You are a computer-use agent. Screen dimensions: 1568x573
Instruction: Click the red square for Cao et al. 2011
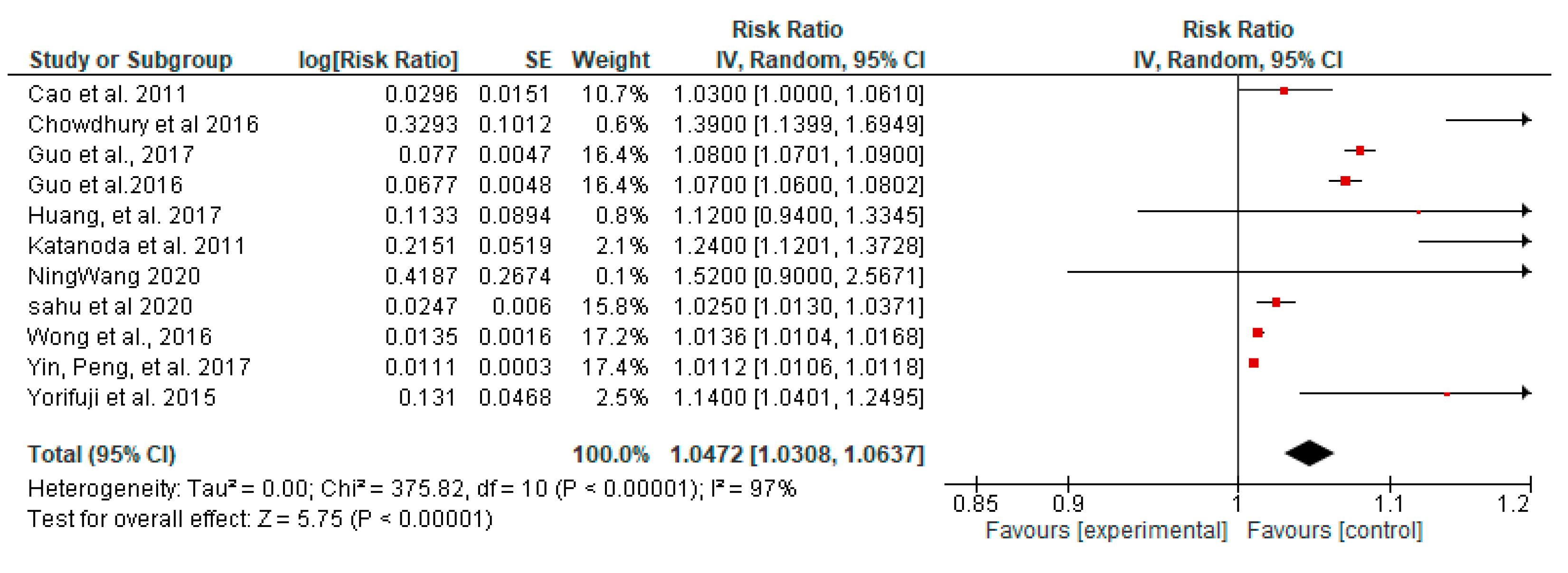pos(1284,91)
